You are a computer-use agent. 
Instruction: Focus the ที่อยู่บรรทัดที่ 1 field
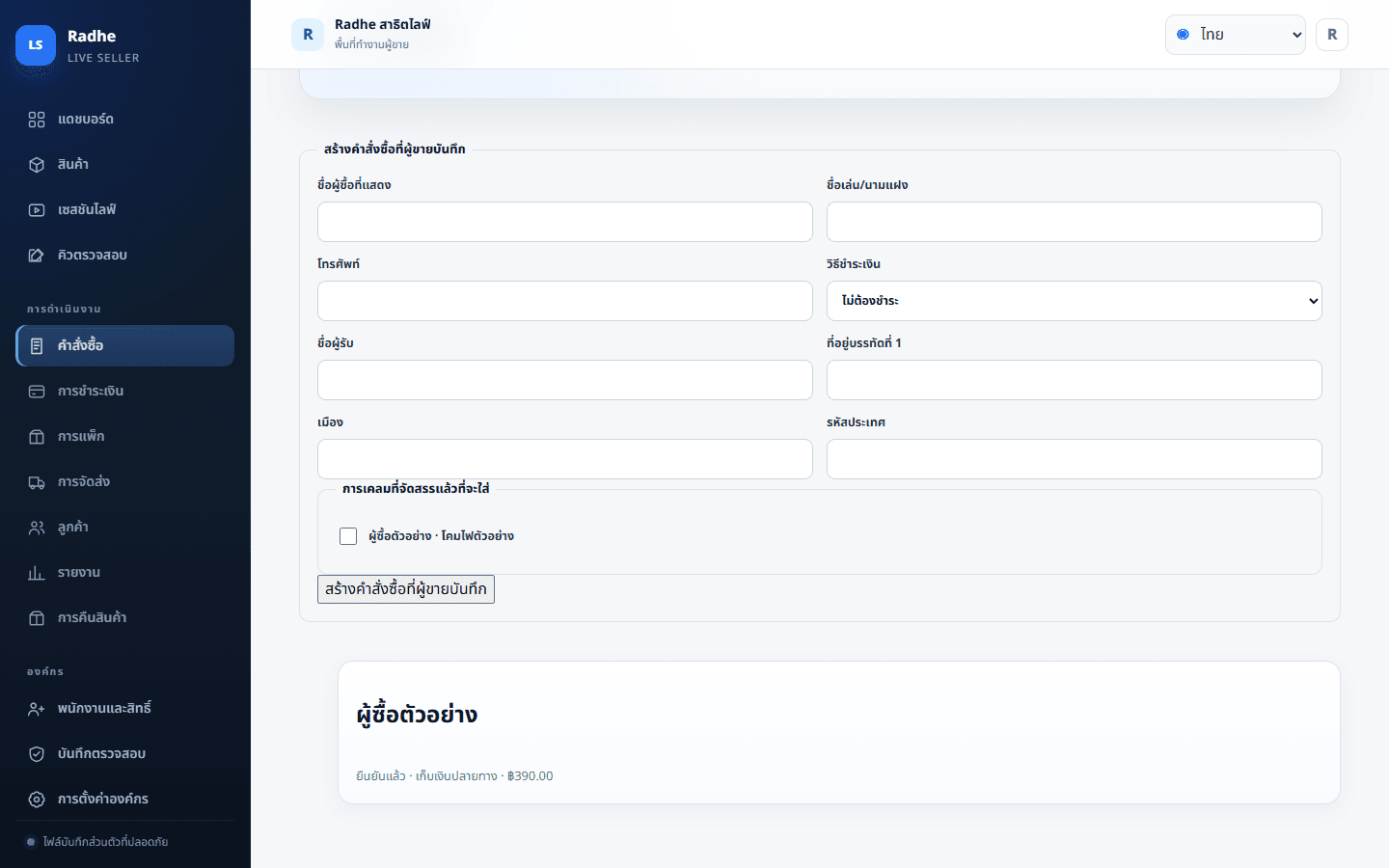pos(1074,380)
